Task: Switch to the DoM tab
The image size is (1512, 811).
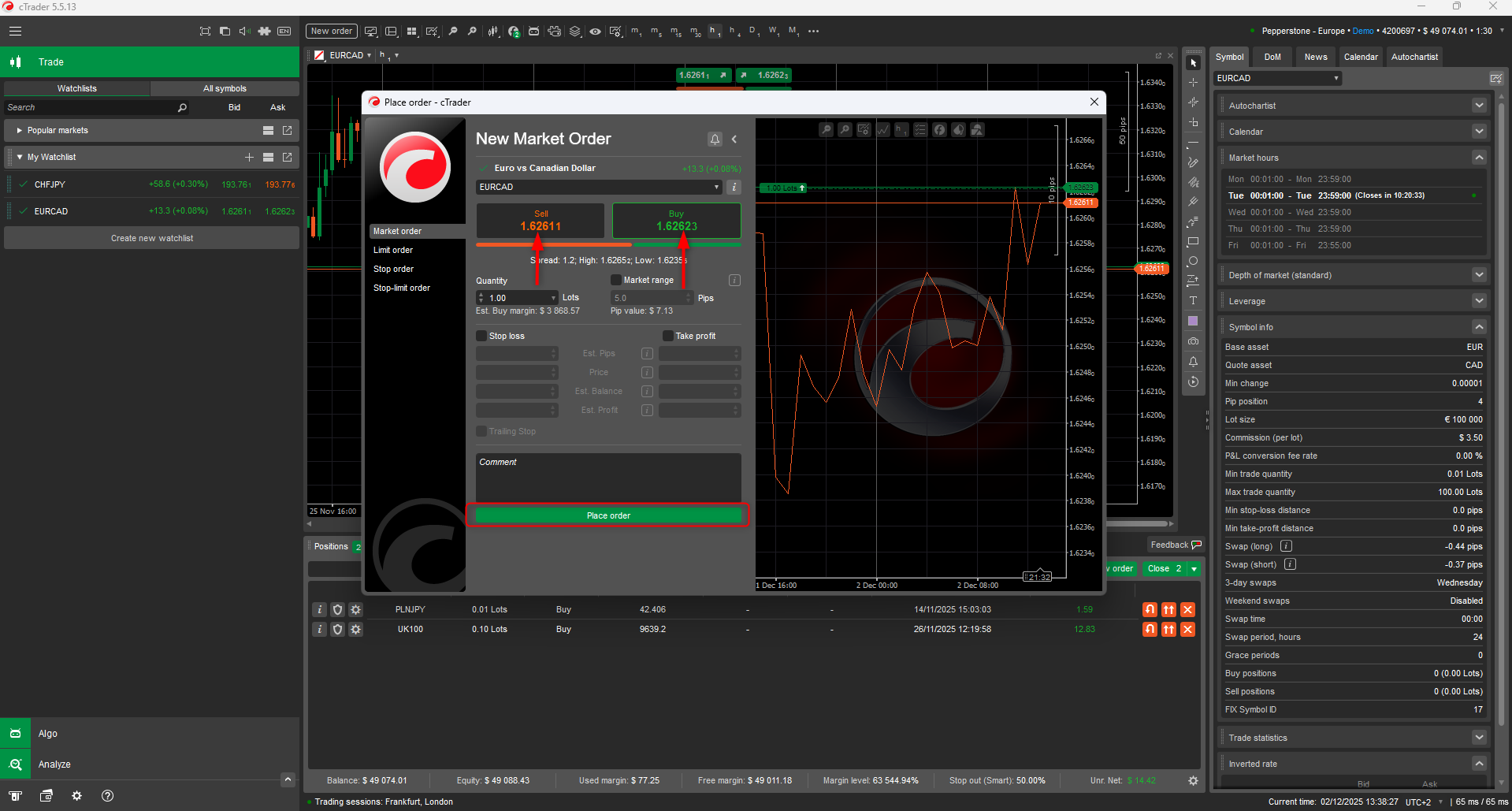Action: tap(1272, 57)
